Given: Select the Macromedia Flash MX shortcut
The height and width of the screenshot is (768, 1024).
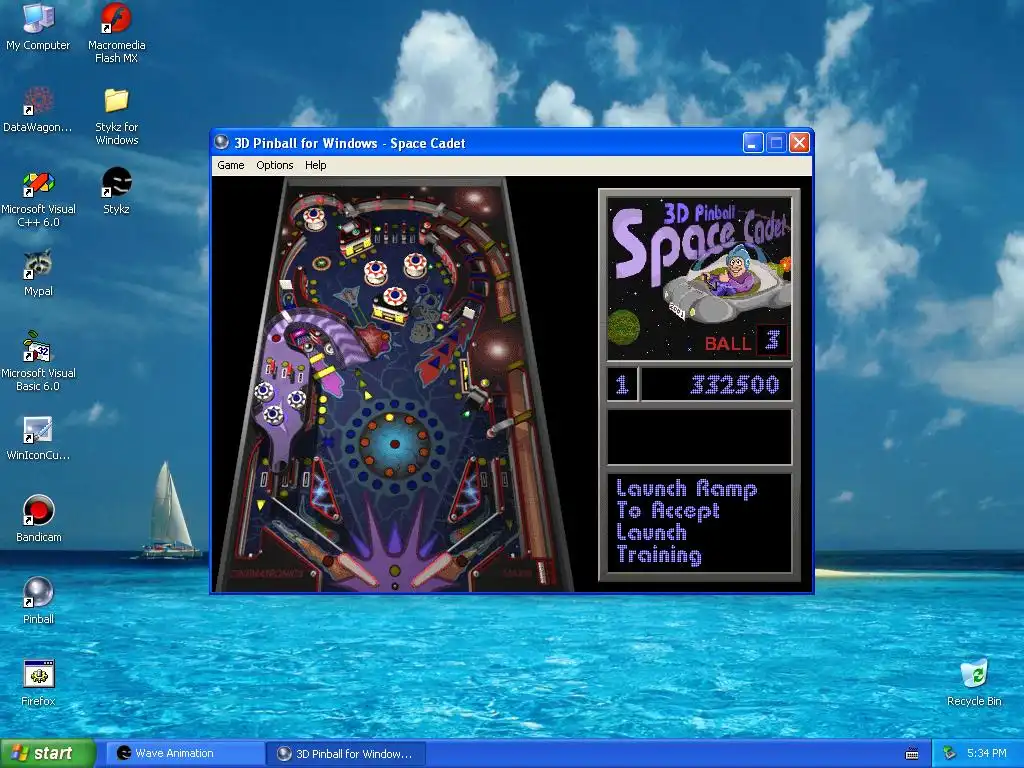Looking at the screenshot, I should [x=116, y=33].
